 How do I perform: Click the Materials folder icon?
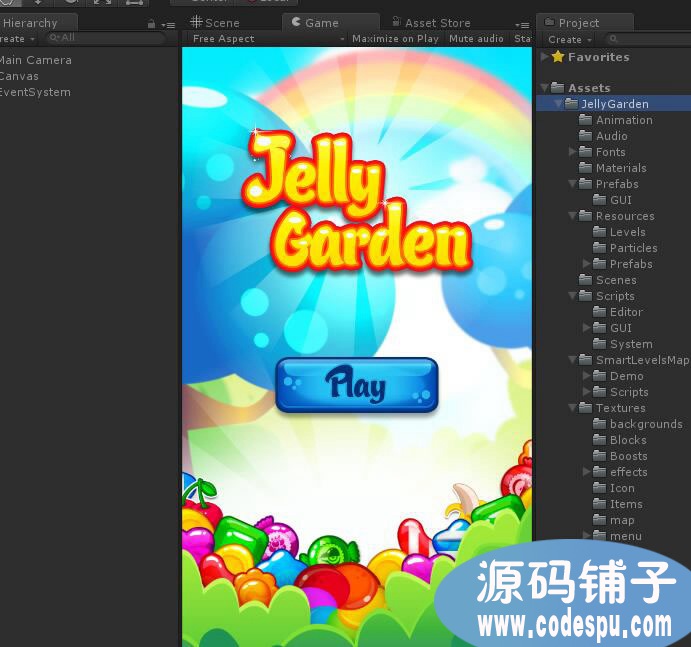coord(585,167)
